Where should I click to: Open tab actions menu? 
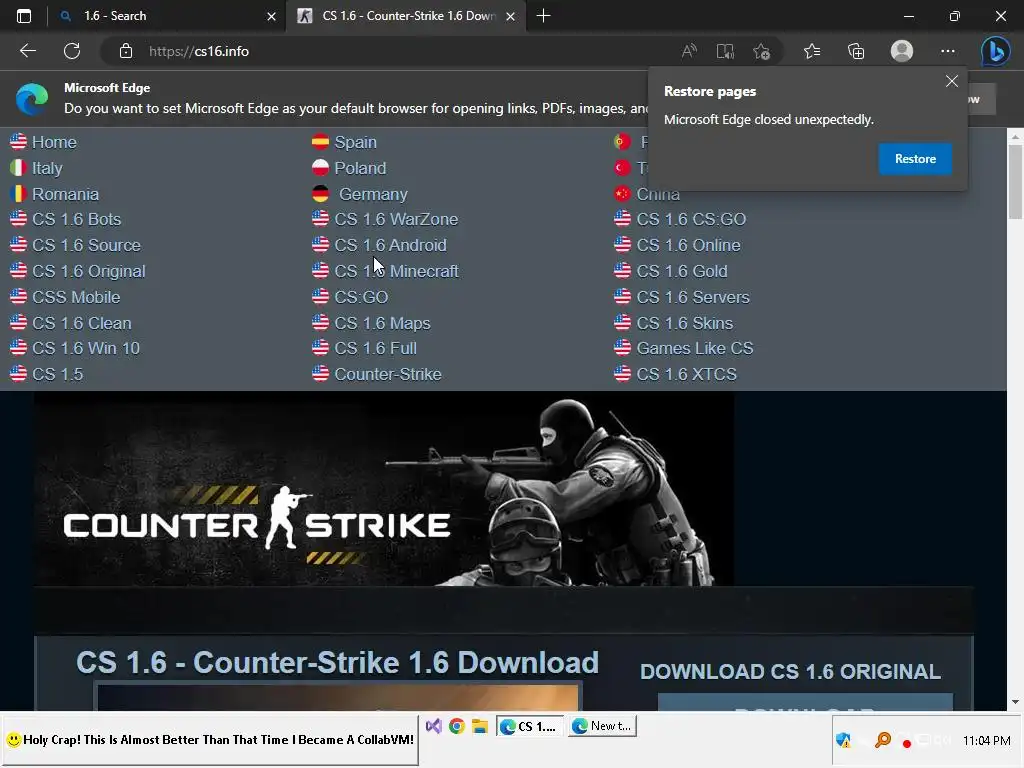[x=24, y=16]
